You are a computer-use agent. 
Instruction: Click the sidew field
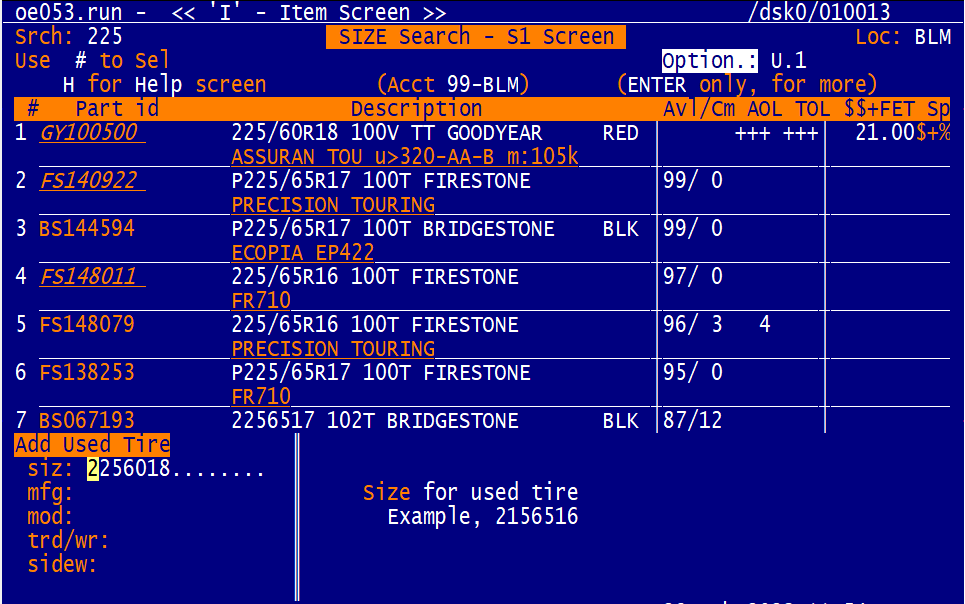click(62, 565)
